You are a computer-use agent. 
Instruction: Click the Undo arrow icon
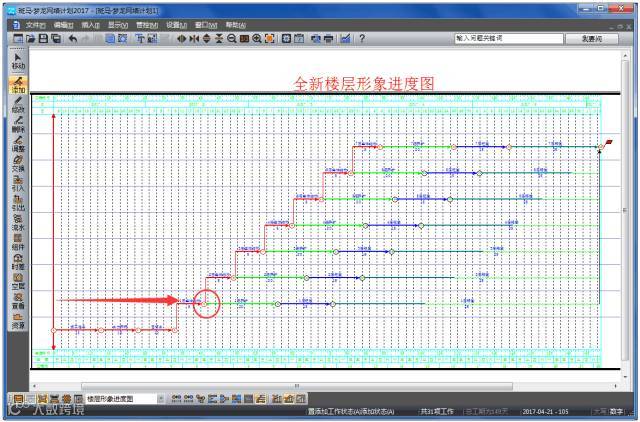tap(73, 39)
